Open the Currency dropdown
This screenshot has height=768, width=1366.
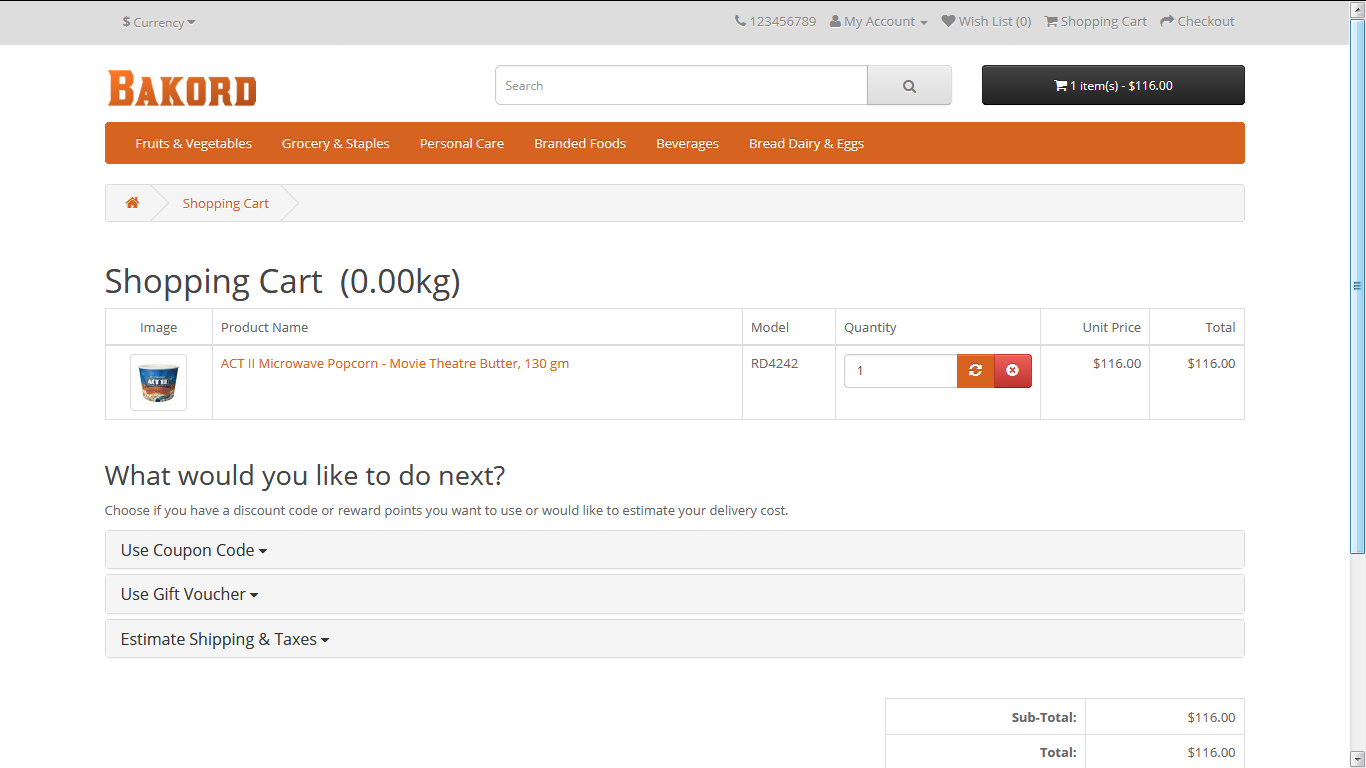[159, 22]
